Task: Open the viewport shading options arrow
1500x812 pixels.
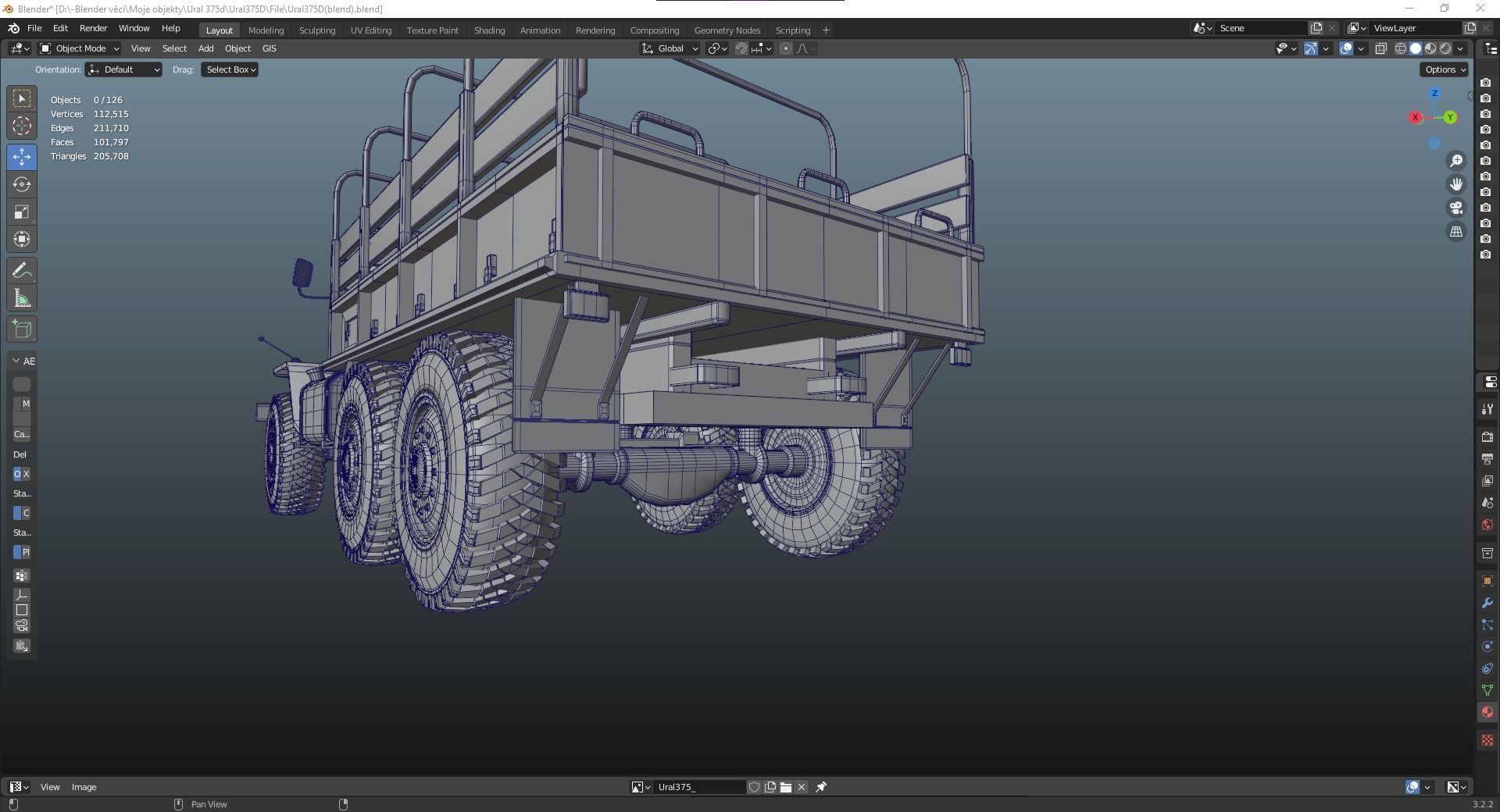Action: (1460, 48)
